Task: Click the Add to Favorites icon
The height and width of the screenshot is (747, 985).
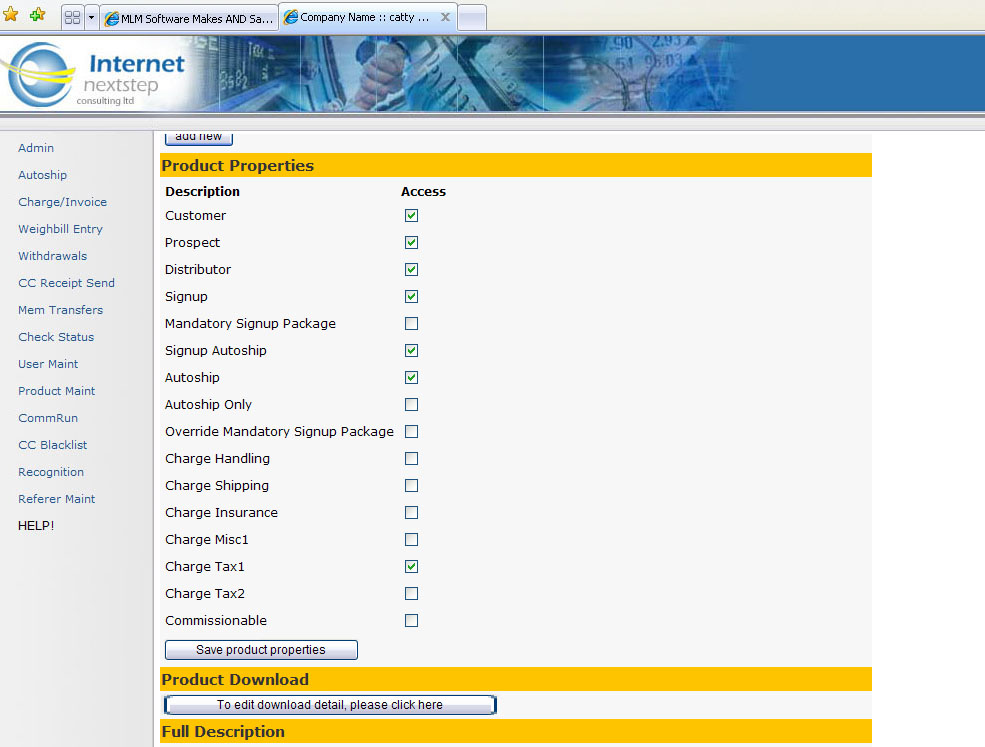Action: tap(37, 15)
